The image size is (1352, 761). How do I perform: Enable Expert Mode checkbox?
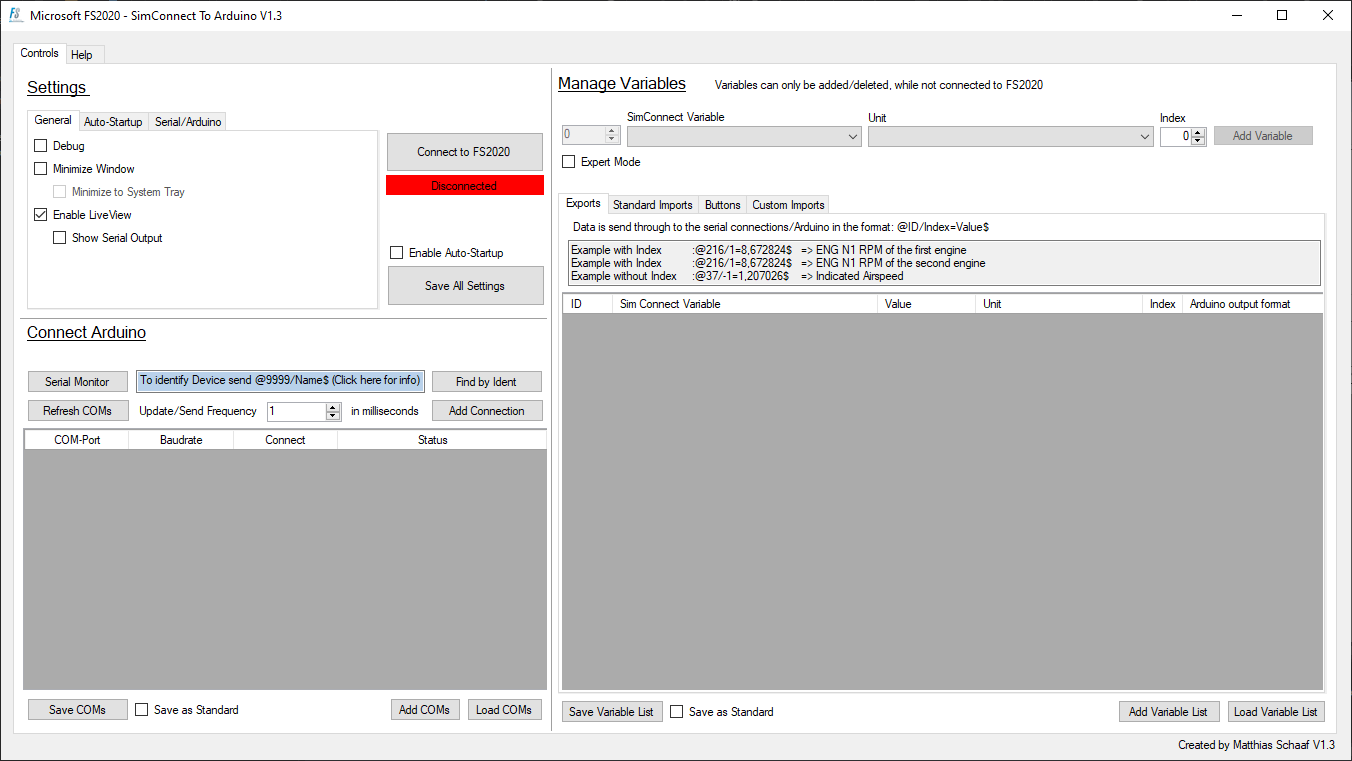[x=569, y=162]
